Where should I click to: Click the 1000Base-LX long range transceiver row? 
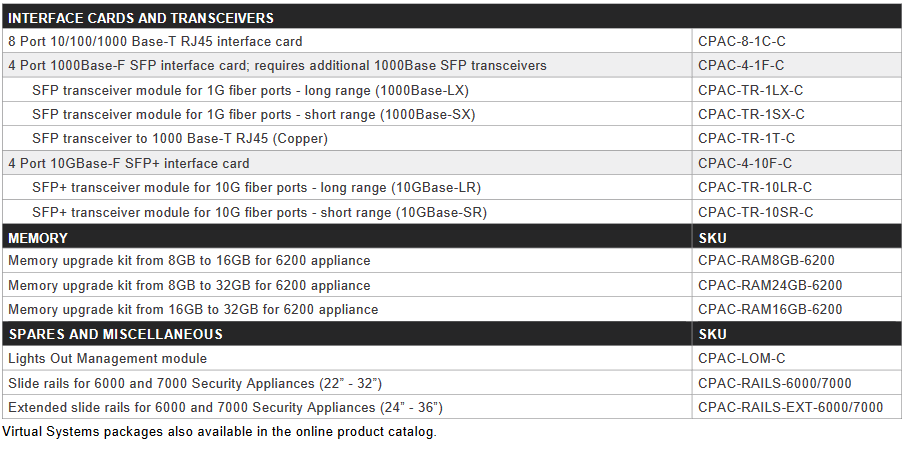pyautogui.click(x=250, y=90)
